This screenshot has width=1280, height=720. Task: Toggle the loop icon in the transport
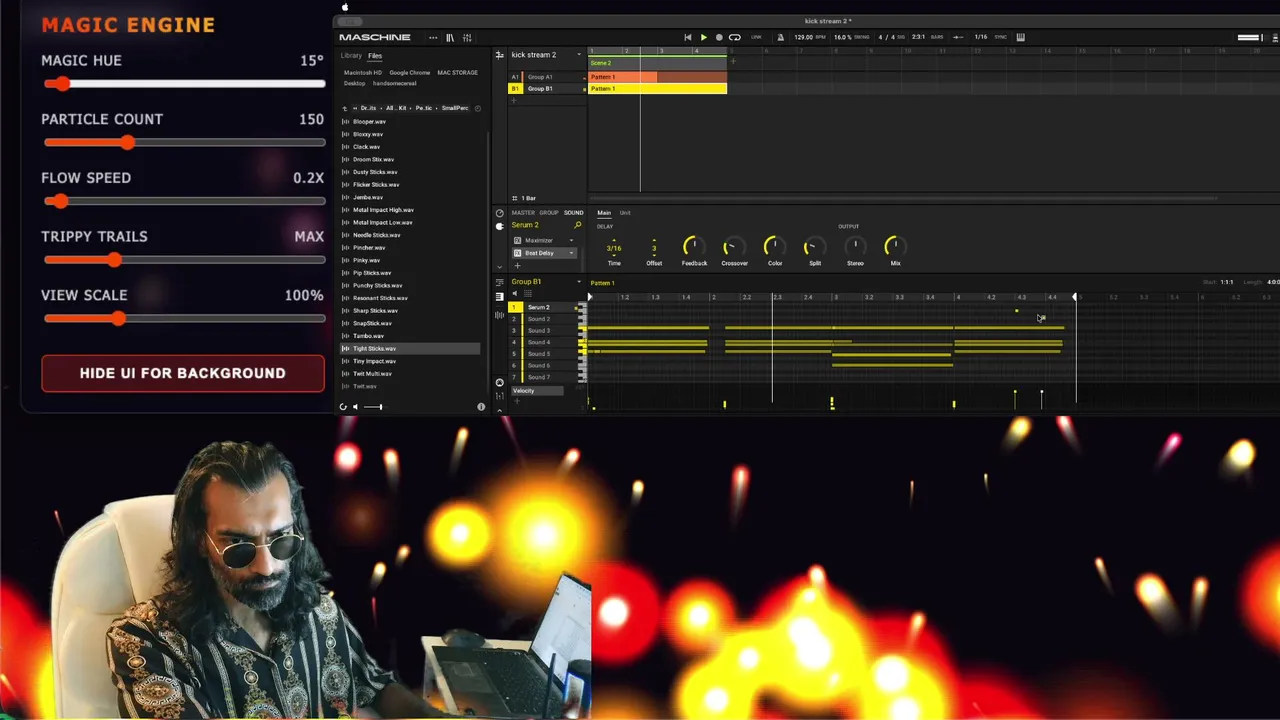tap(735, 37)
